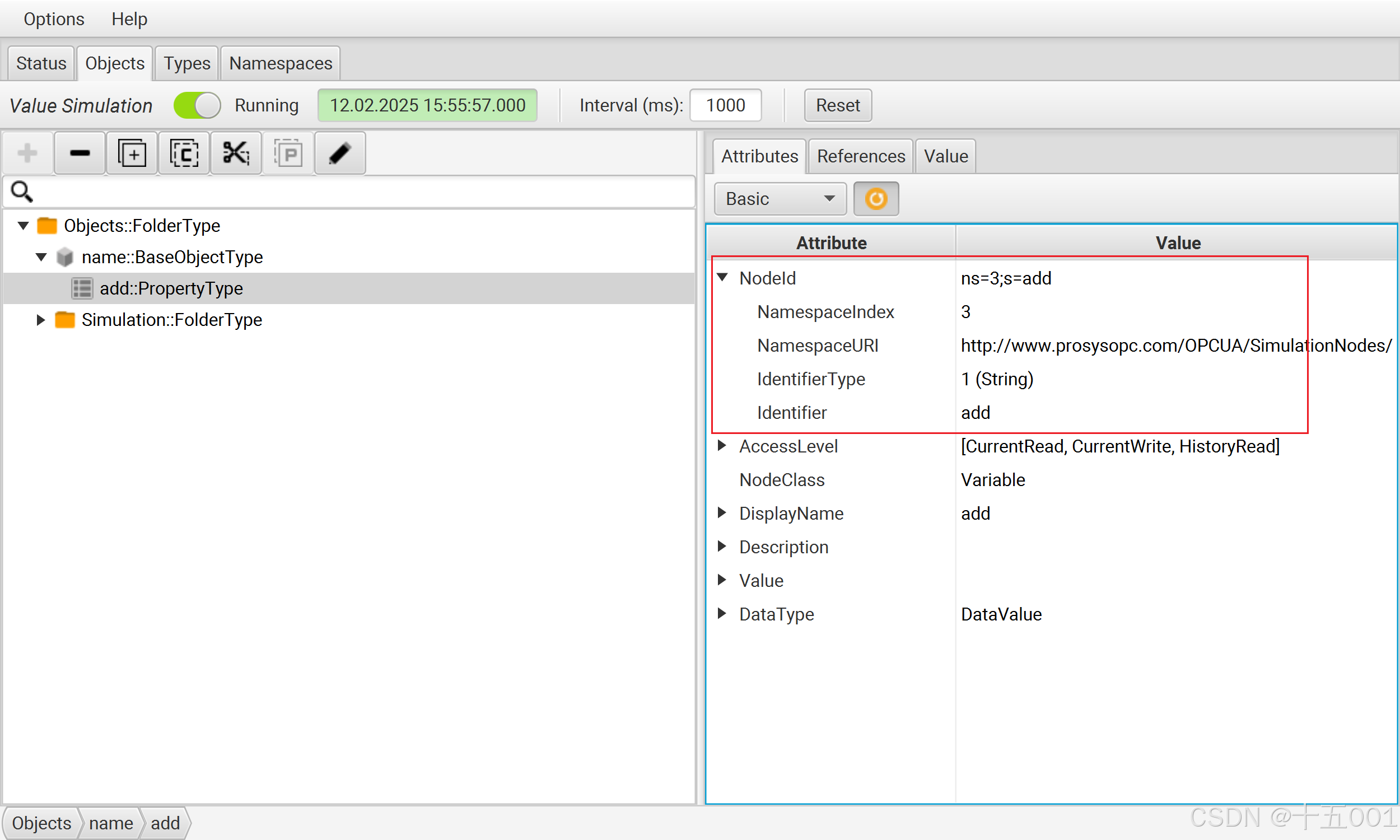Click the edit pencil icon

pos(339,153)
